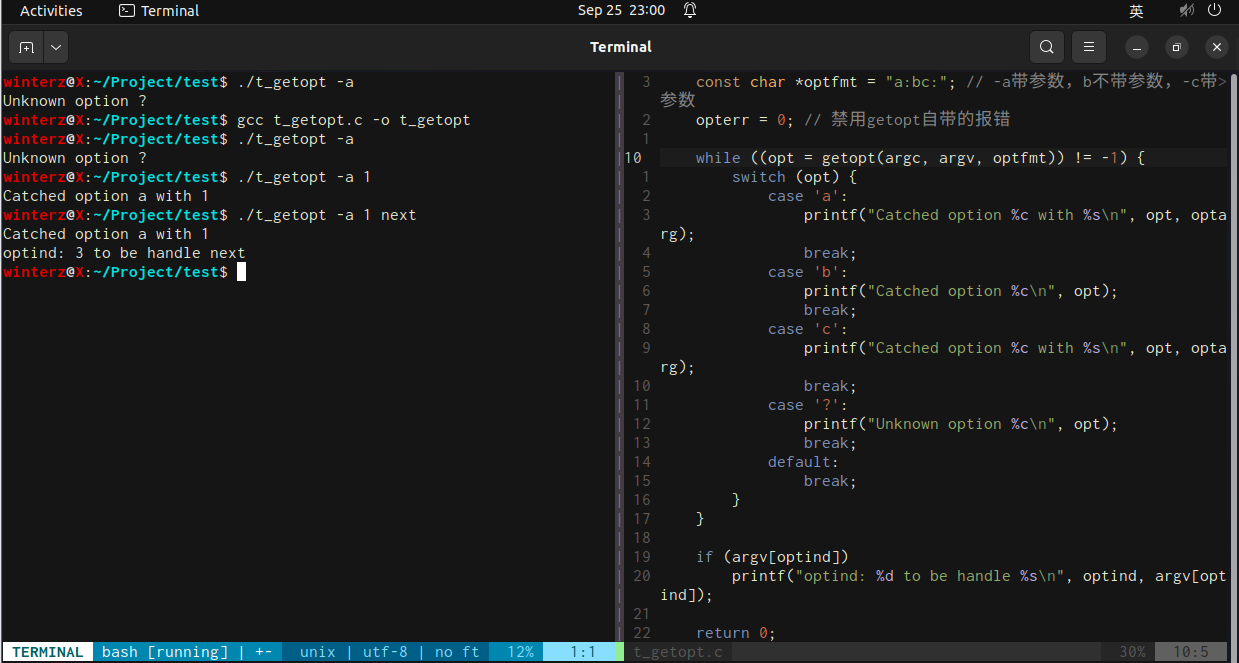The height and width of the screenshot is (663, 1239).
Task: Click the TERMINAL mode indicator in statusline
Action: 48,652
